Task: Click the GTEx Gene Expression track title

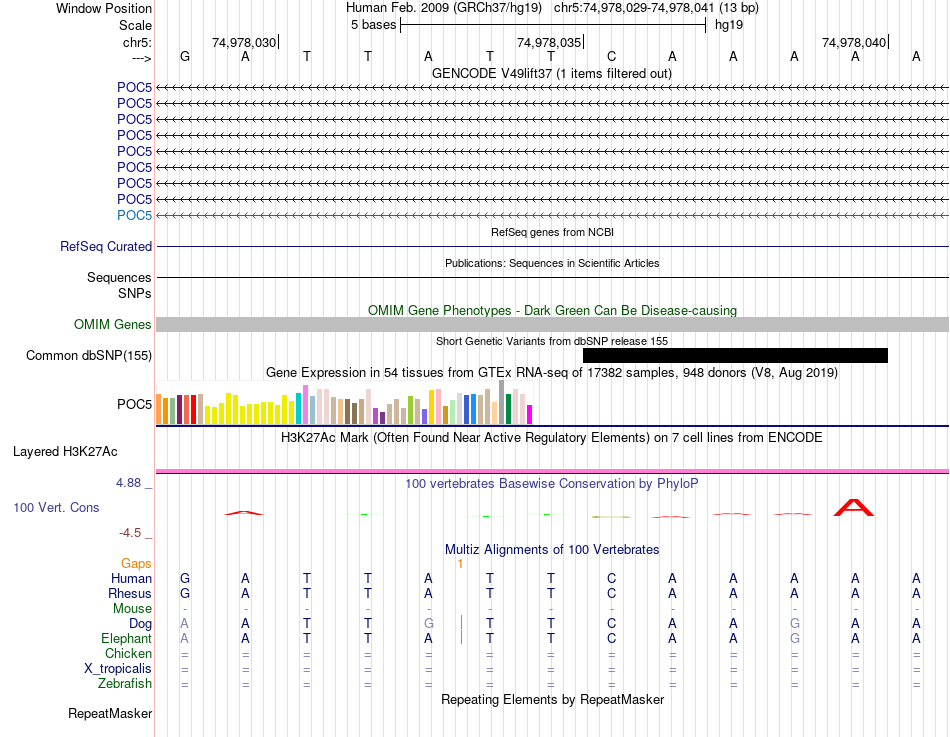Action: pos(552,372)
